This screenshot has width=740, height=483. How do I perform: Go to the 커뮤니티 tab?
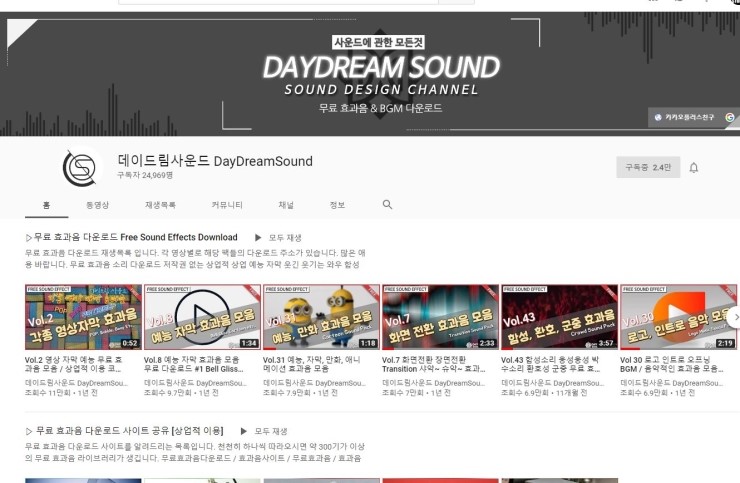[x=227, y=205]
